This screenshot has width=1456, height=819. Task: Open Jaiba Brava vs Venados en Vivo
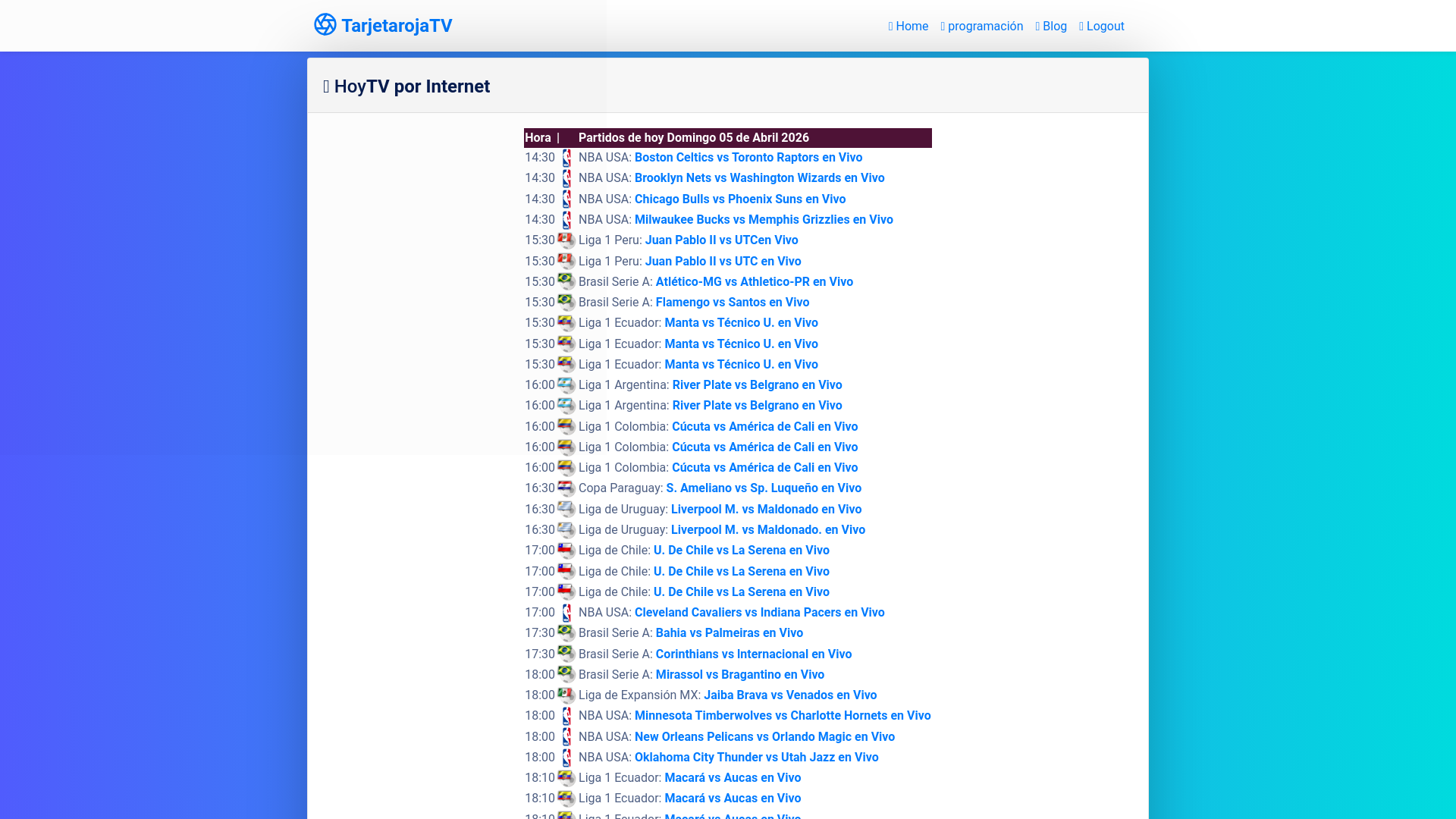(x=790, y=695)
